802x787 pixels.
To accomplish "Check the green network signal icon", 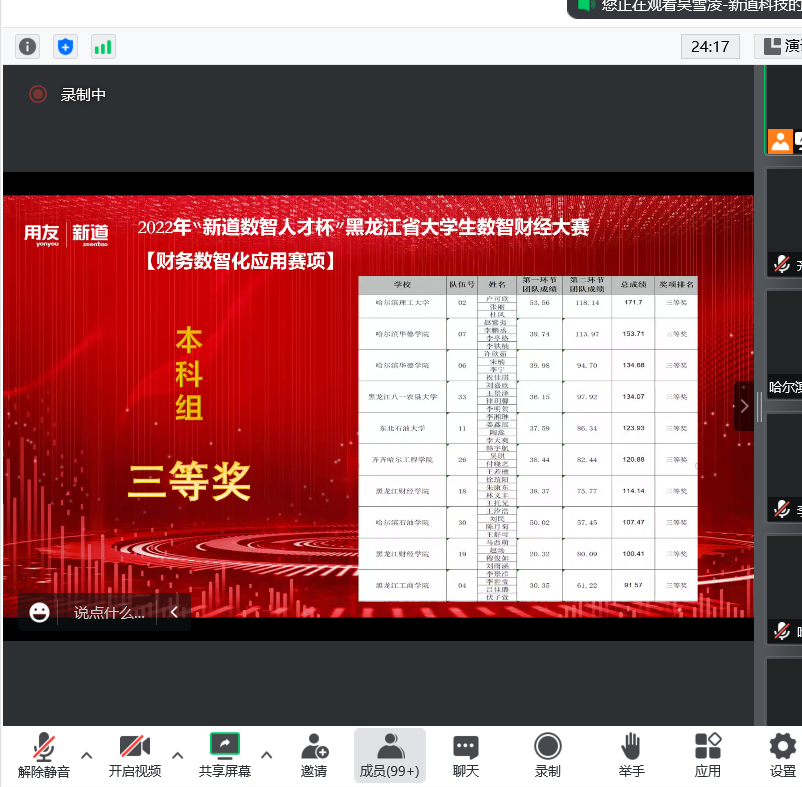I will tap(102, 46).
